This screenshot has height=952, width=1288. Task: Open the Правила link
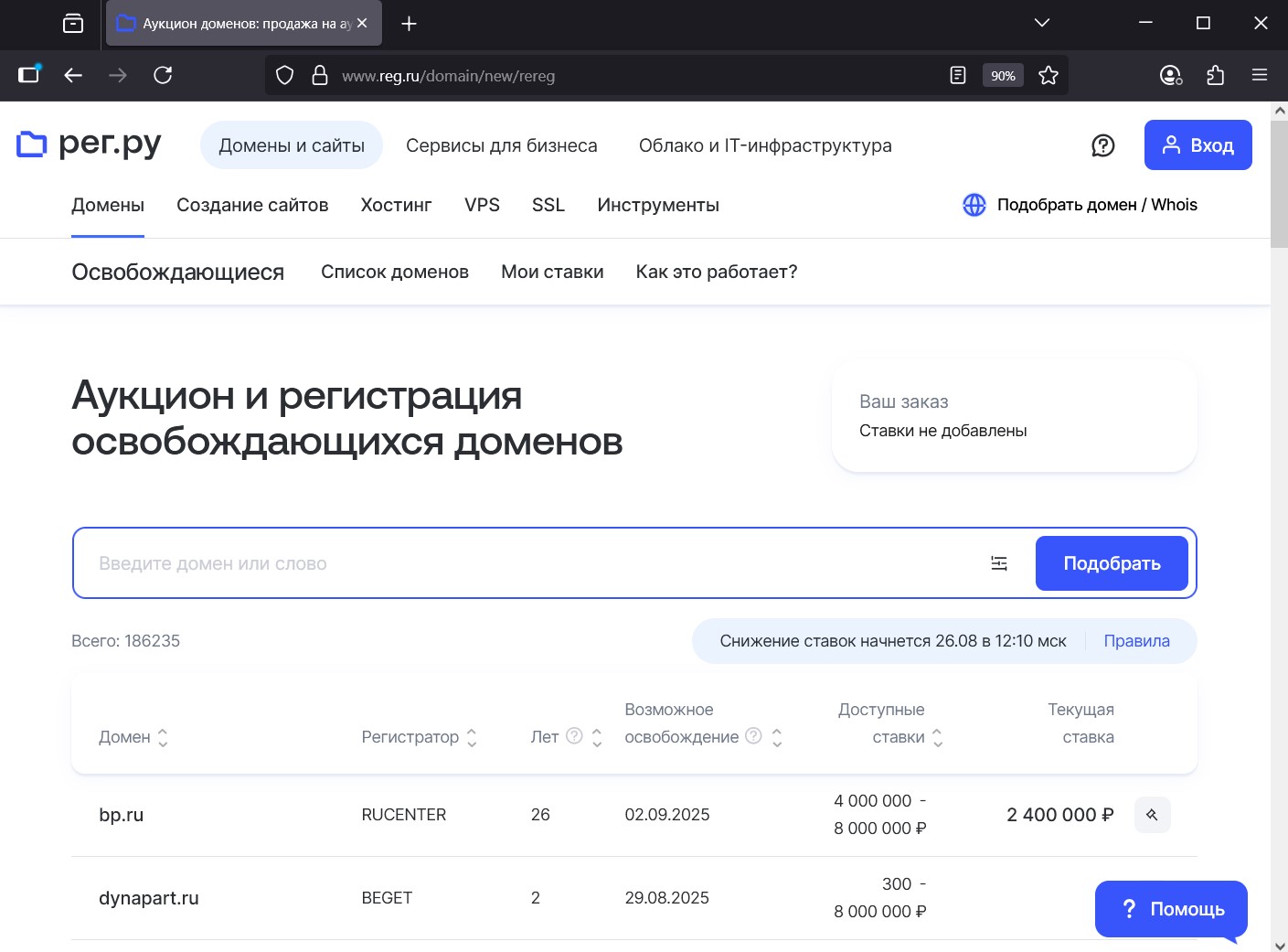coord(1137,640)
